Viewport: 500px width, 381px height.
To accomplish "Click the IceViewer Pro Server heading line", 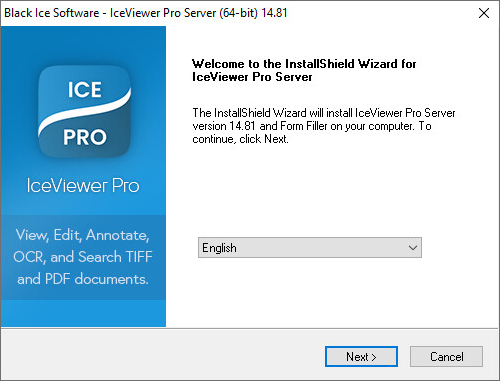I will (252, 77).
